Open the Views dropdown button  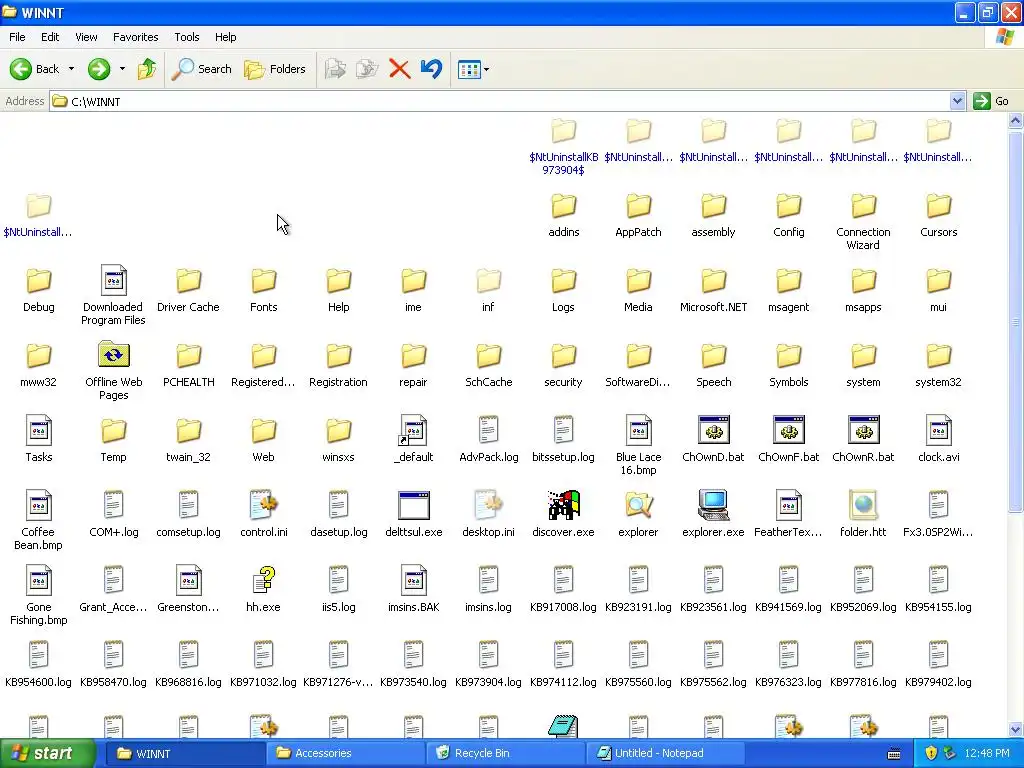pos(473,69)
